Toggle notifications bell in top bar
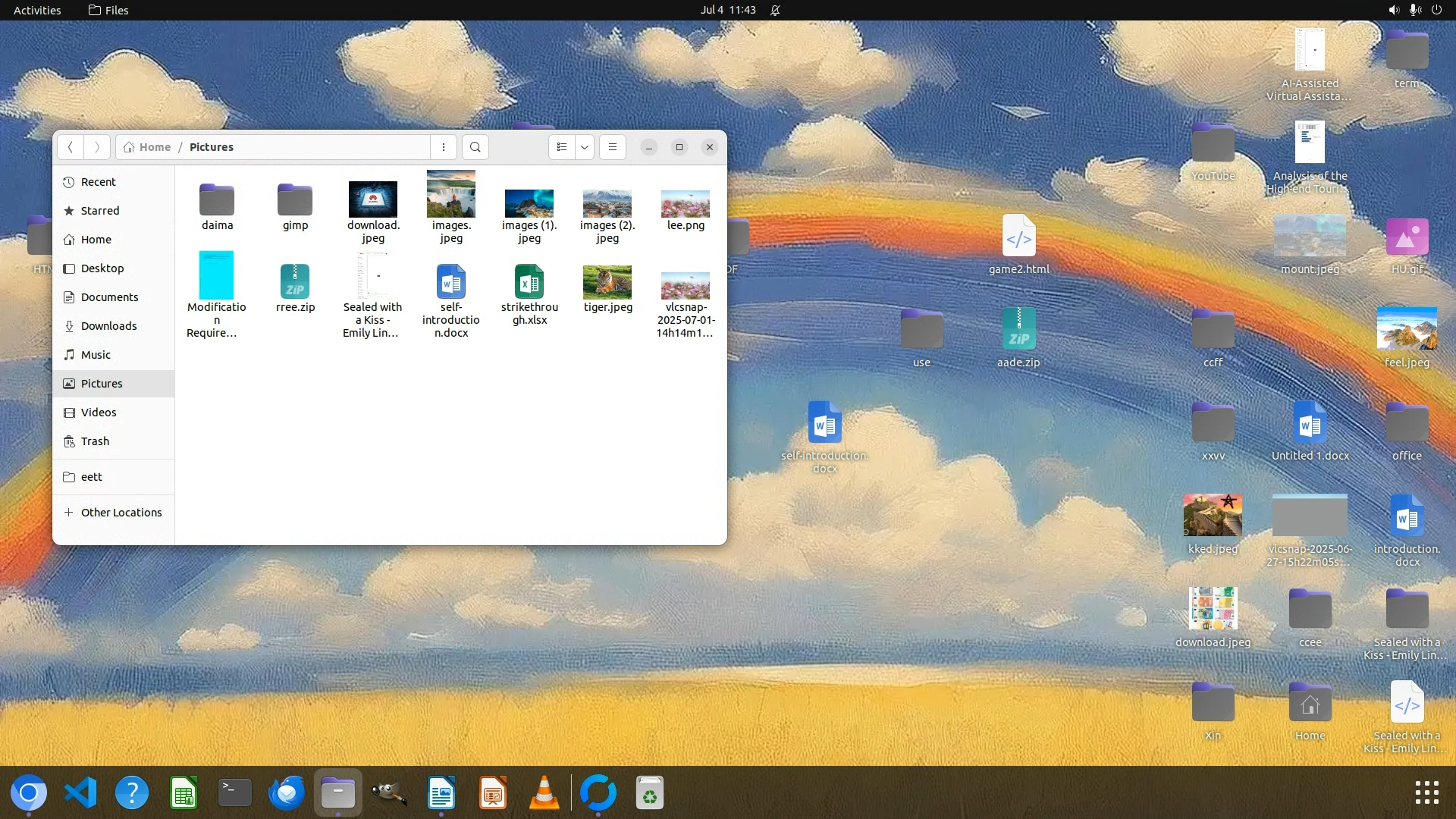 tap(775, 10)
